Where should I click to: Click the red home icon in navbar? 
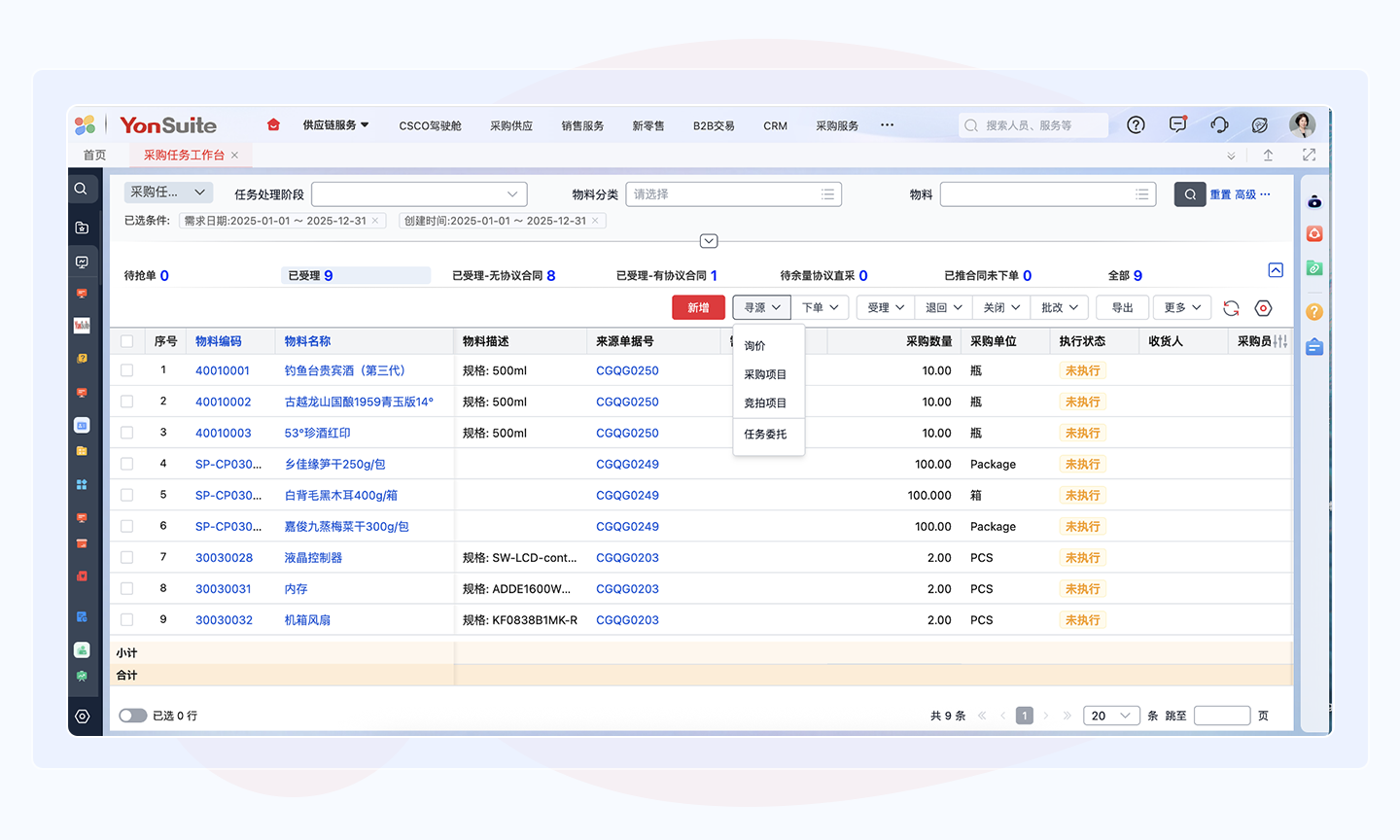click(273, 125)
